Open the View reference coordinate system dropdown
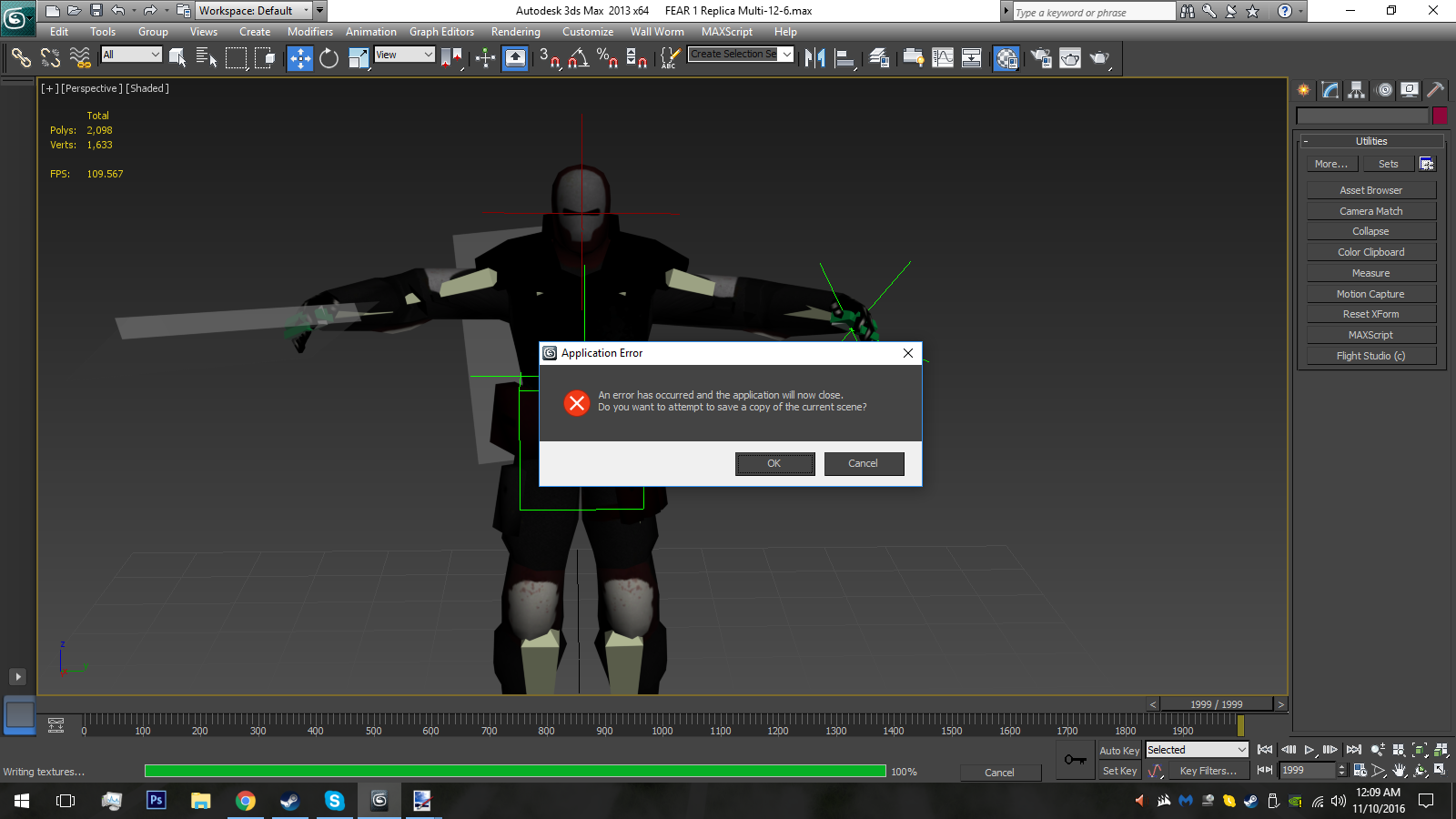The image size is (1456, 819). pos(403,55)
